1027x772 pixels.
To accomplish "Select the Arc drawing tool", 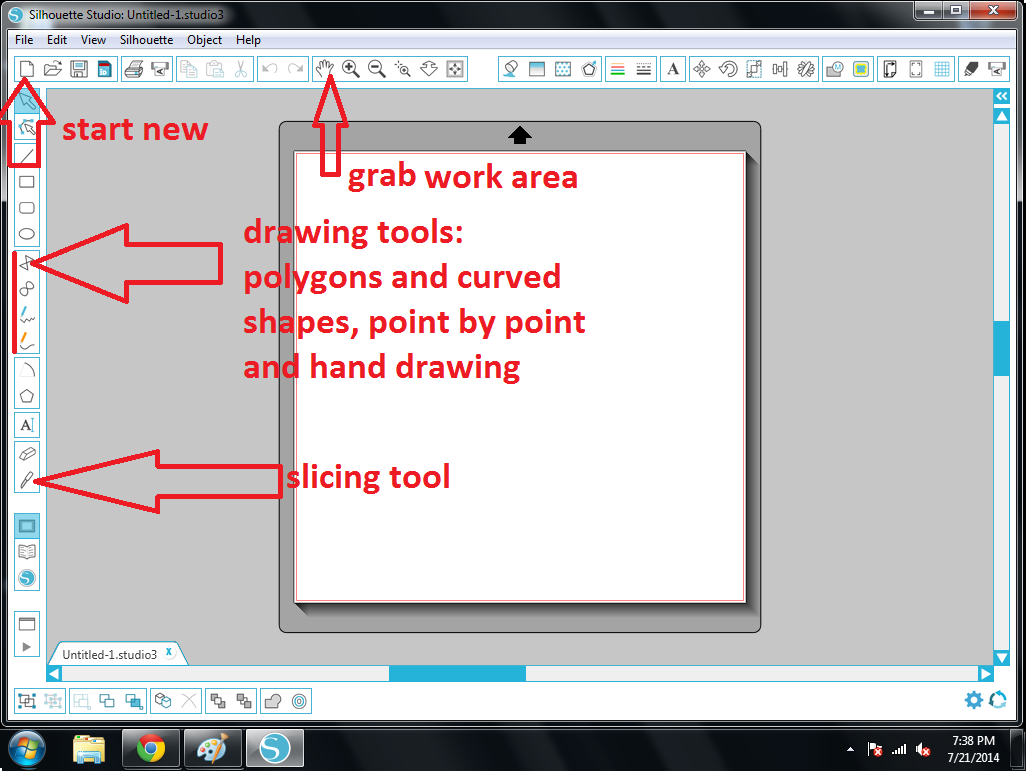I will pos(27,370).
